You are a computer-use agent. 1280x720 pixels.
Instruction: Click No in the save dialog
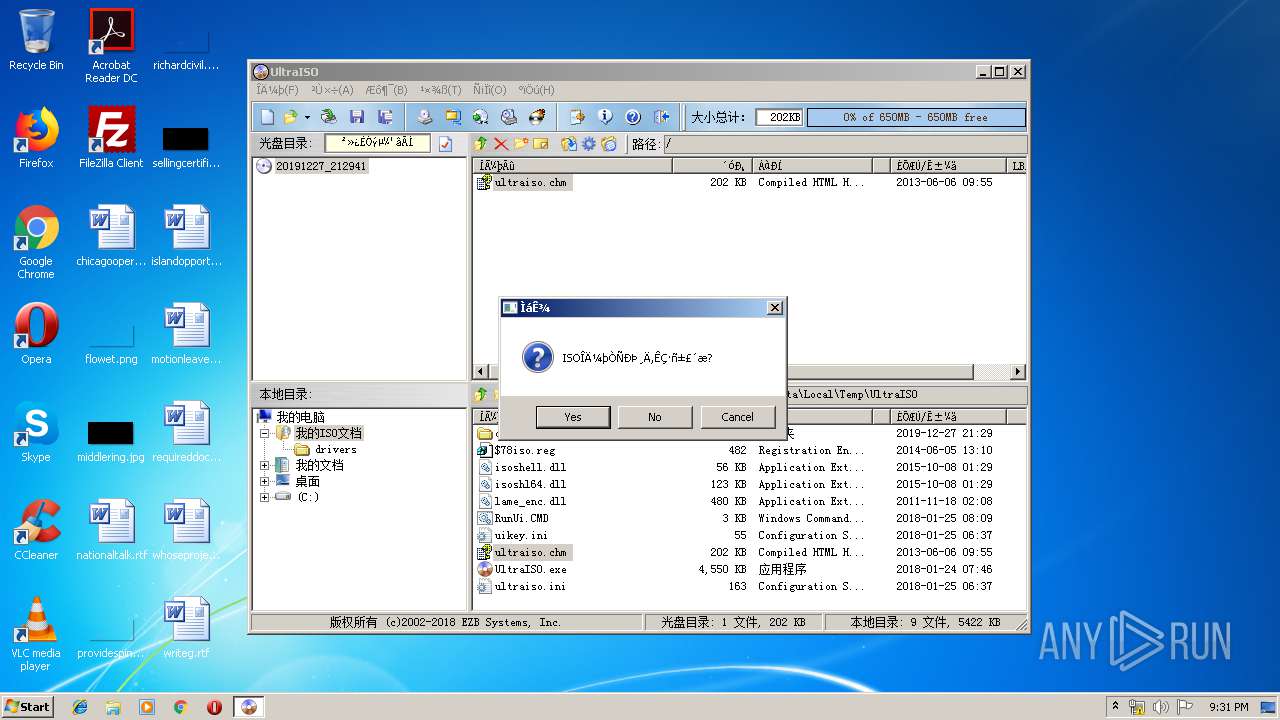(x=655, y=417)
